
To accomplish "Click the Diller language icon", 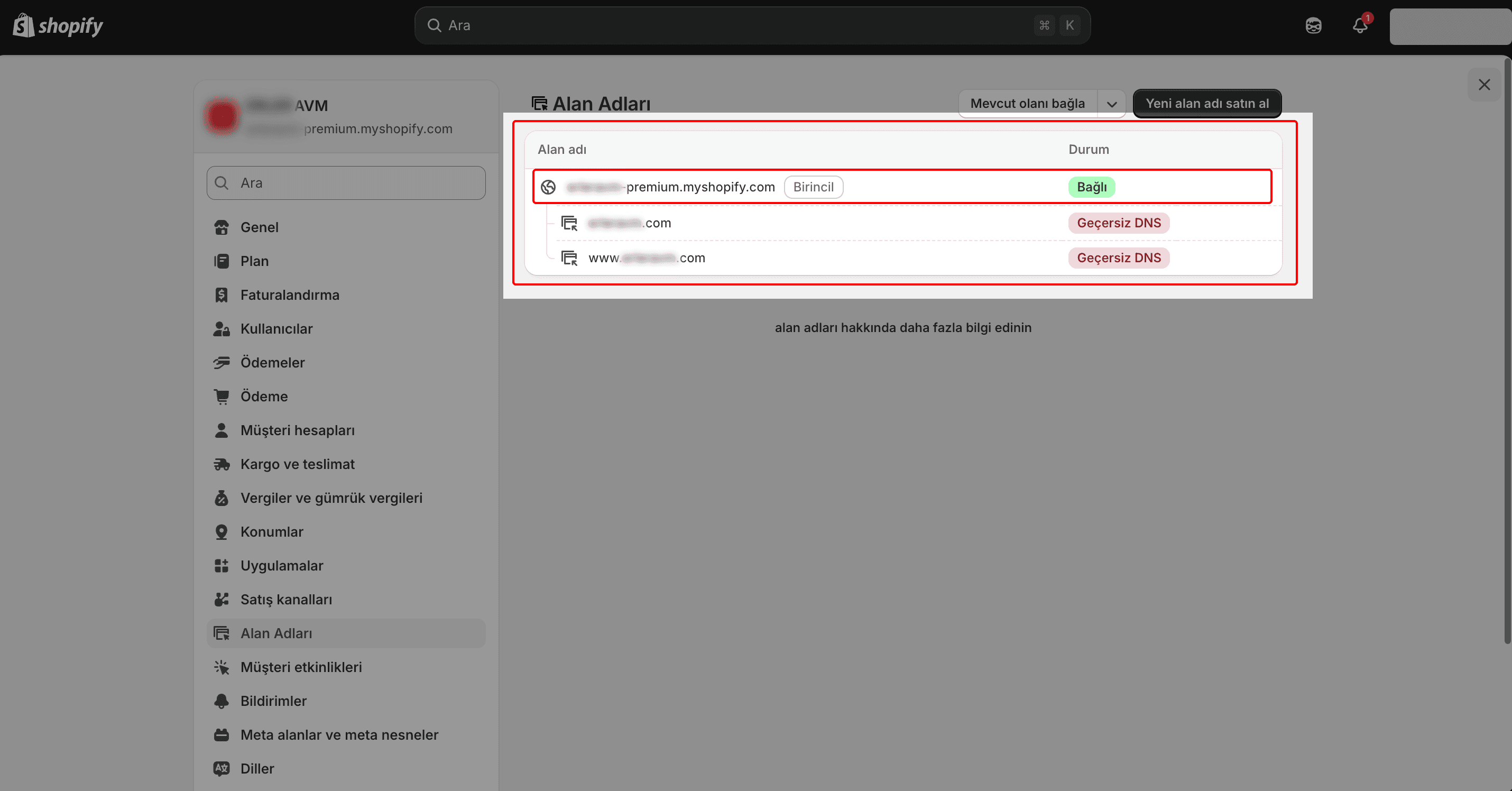I will pos(222,768).
